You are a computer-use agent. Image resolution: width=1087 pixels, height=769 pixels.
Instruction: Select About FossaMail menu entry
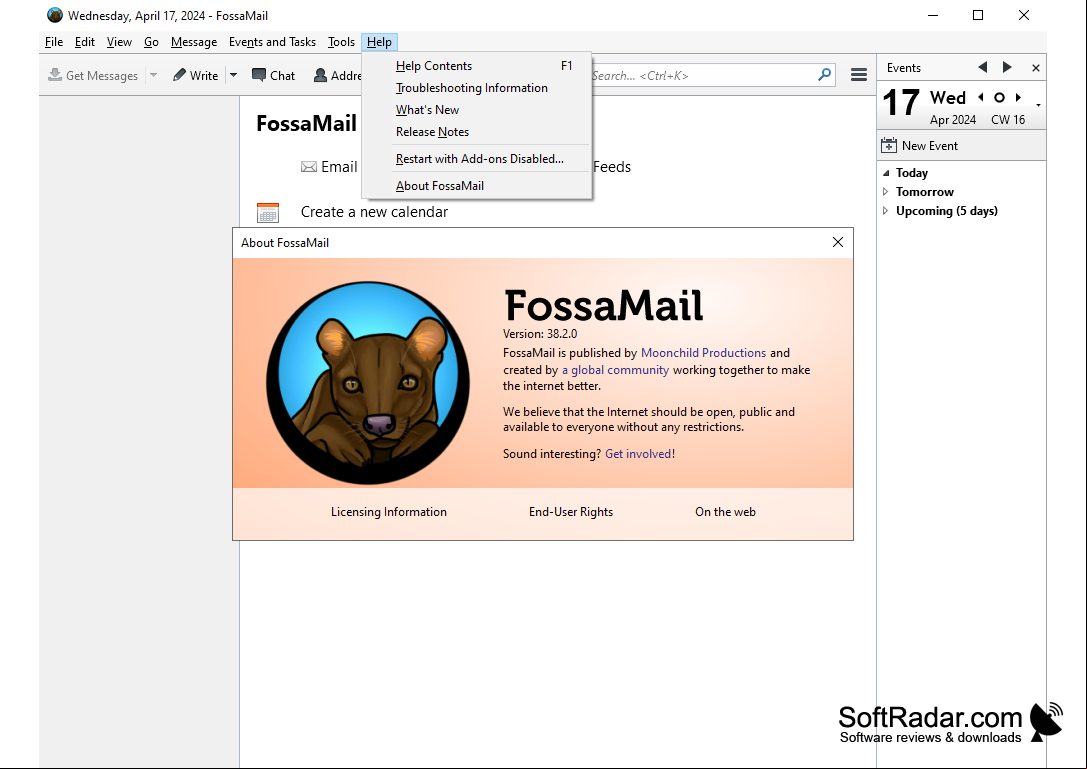(477, 186)
